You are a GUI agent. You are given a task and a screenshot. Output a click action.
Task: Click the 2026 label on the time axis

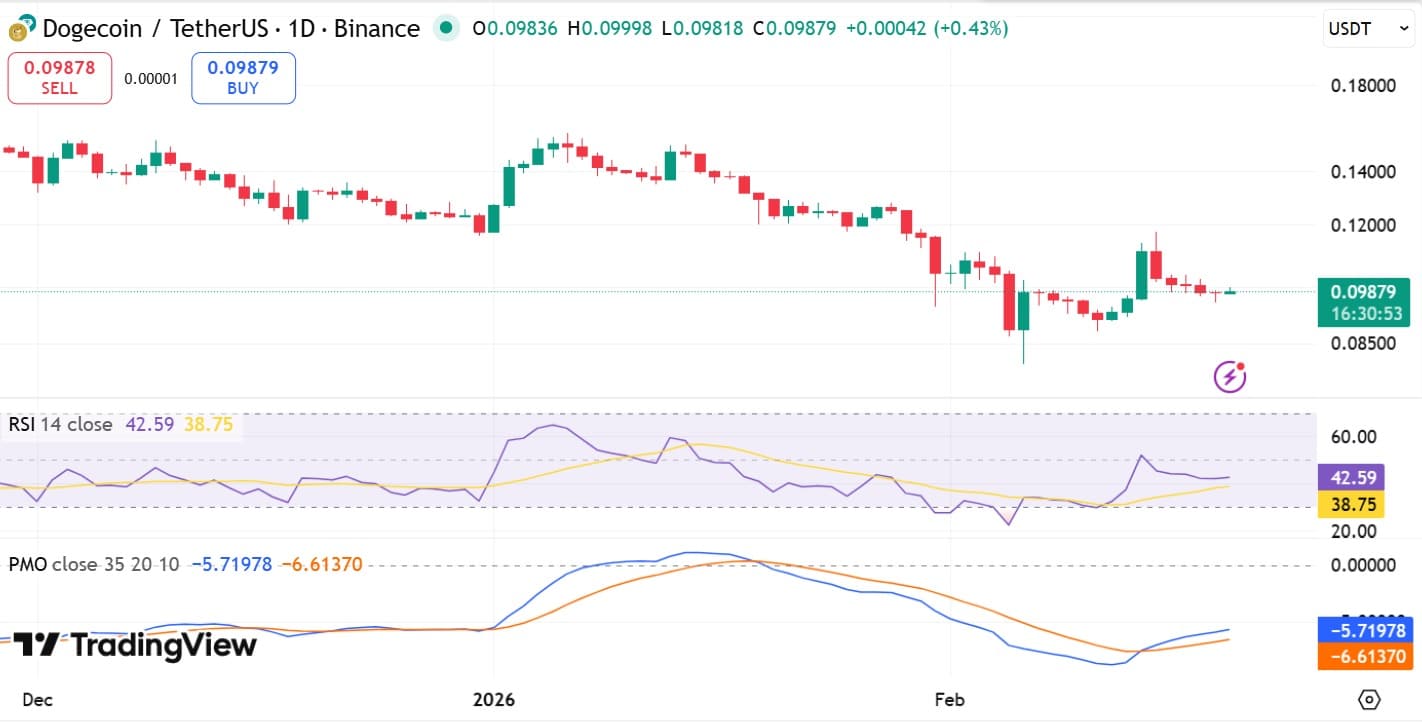pos(493,700)
